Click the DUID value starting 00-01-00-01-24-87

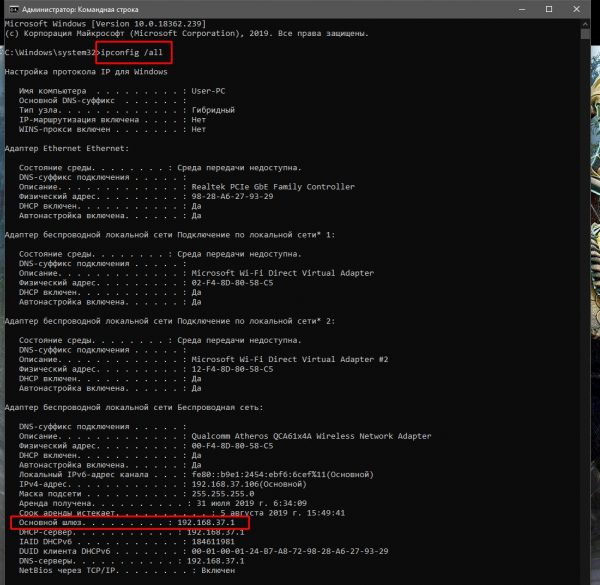point(290,551)
